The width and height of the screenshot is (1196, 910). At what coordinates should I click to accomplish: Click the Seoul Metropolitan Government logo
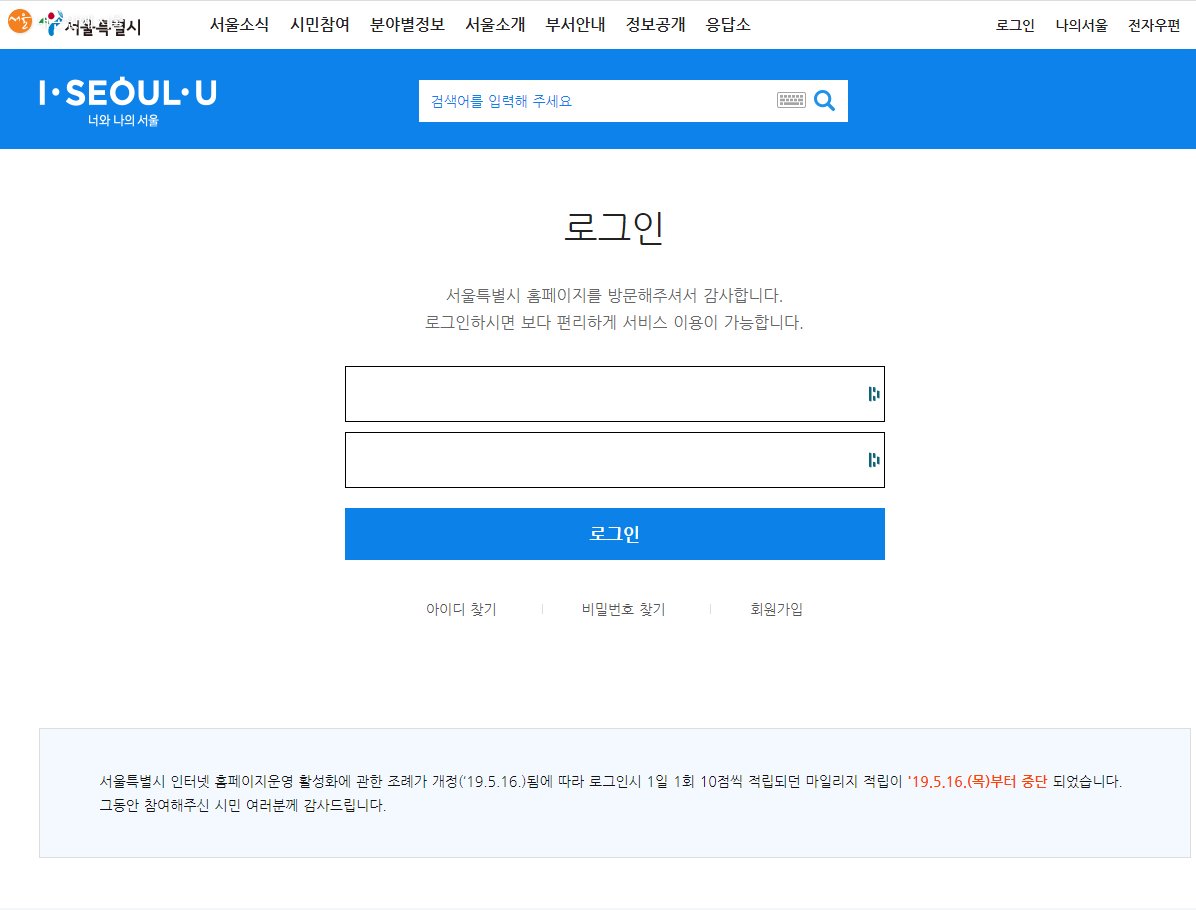75,25
